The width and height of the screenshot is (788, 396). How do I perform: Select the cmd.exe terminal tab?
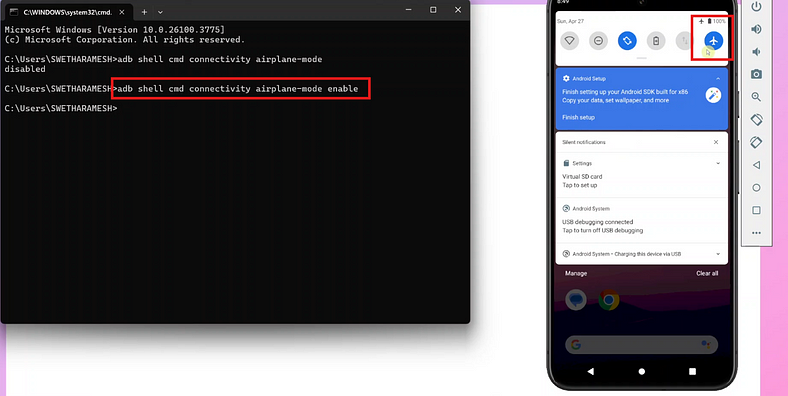[x=68, y=12]
